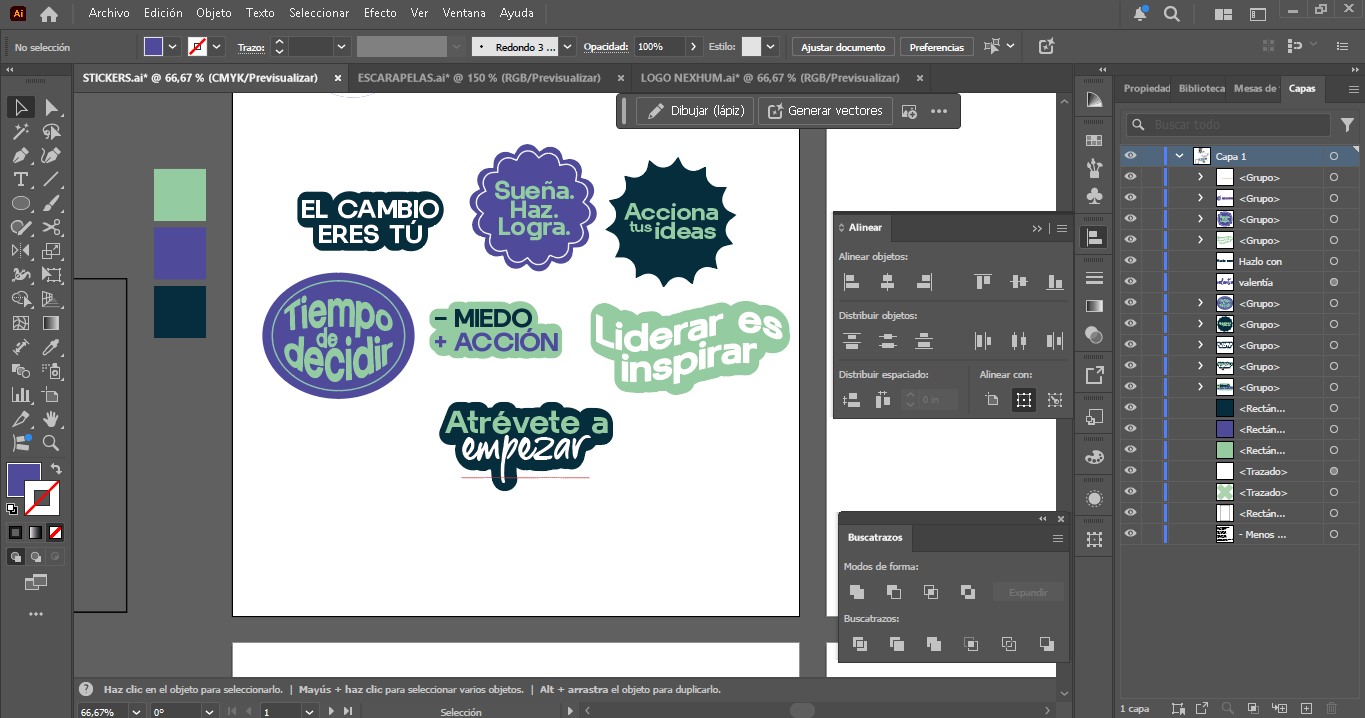Toggle visibility of the 'valentía' layer item
The width and height of the screenshot is (1365, 718).
point(1130,282)
